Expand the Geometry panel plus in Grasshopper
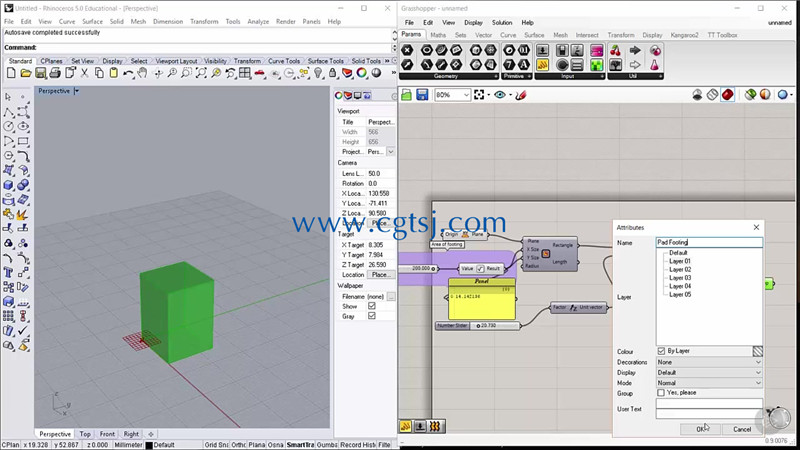 tap(495, 77)
